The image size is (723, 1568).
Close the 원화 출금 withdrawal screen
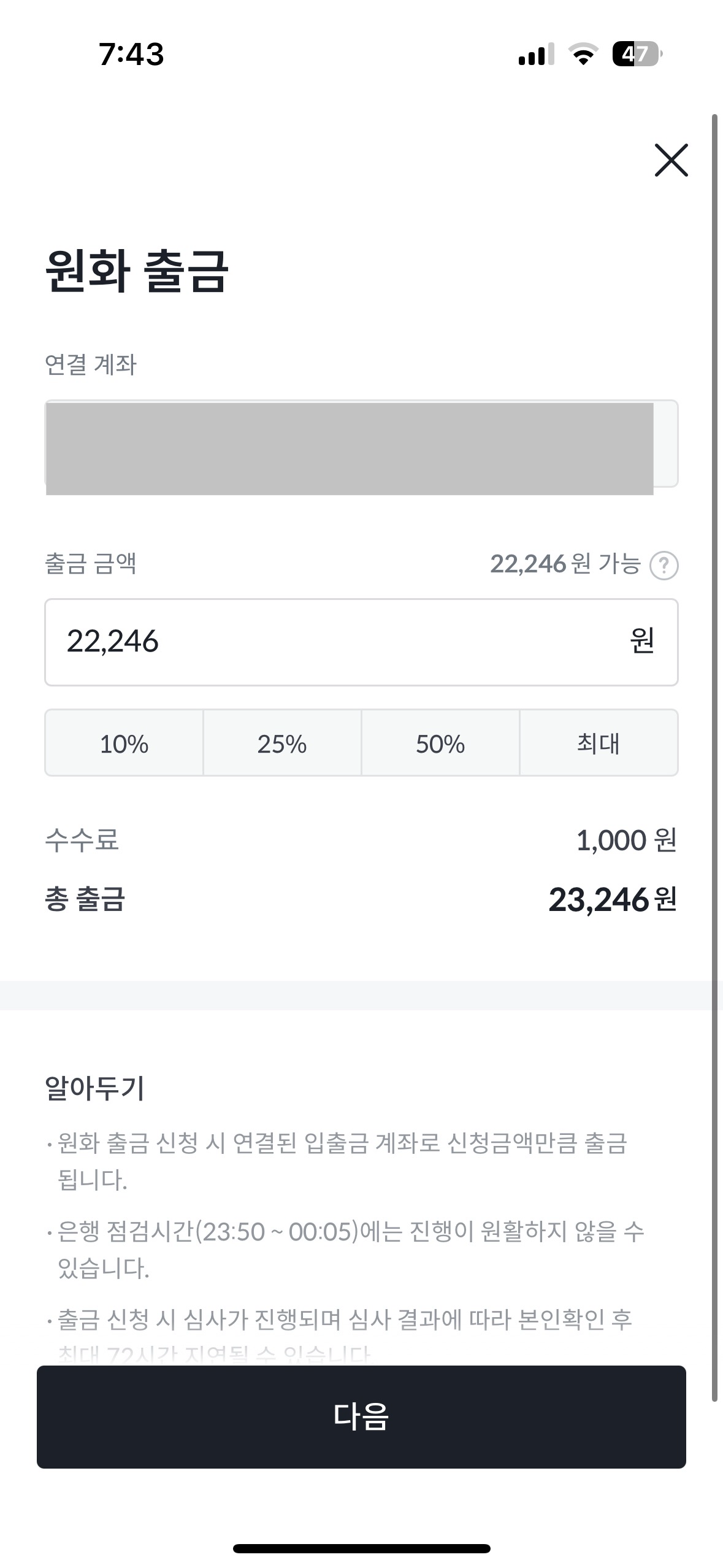(x=671, y=160)
